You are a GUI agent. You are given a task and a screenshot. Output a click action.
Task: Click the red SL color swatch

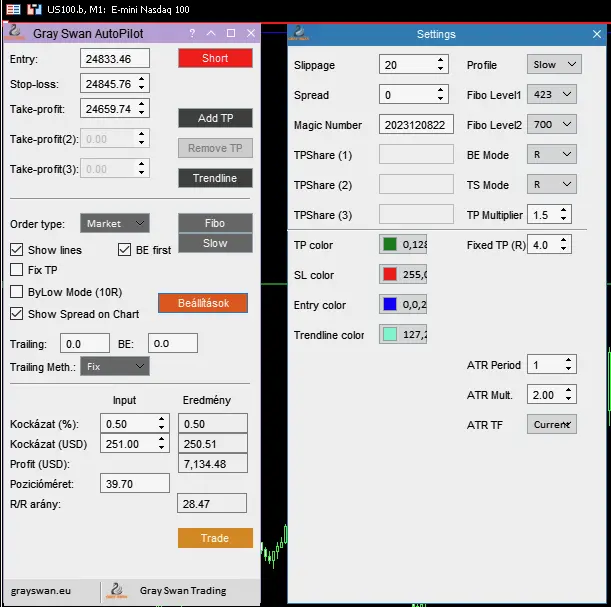[x=390, y=274]
